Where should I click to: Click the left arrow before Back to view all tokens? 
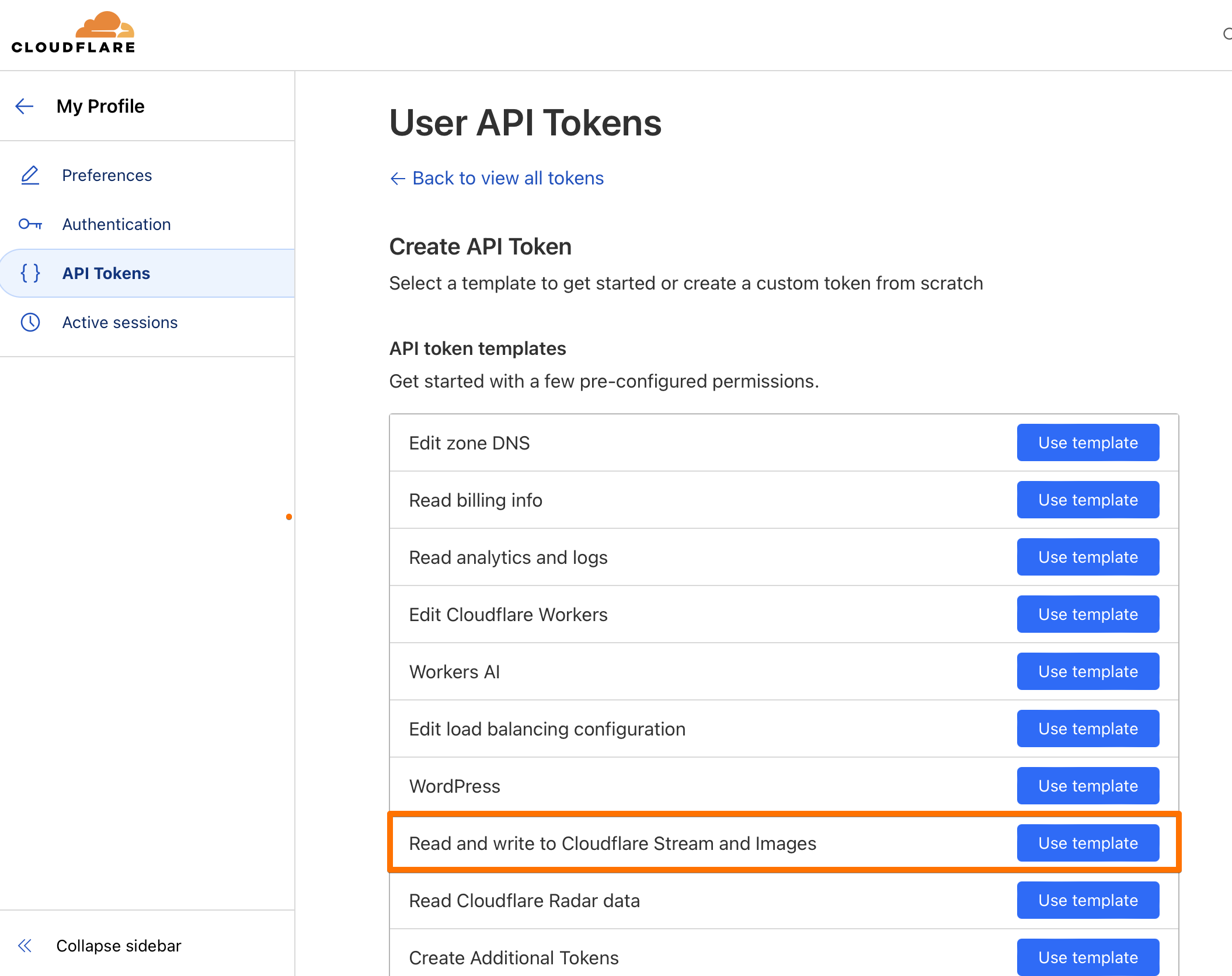click(398, 179)
